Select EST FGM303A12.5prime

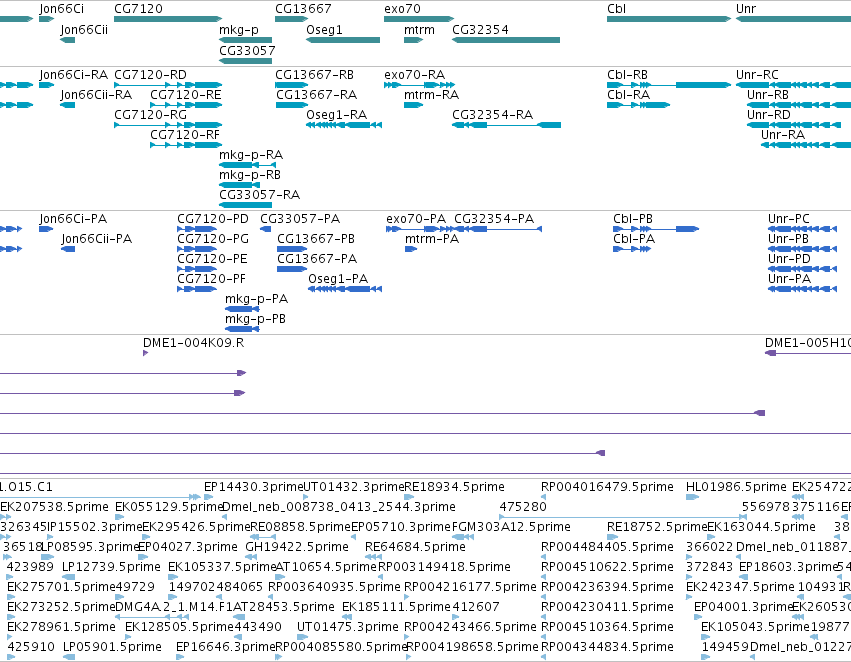coord(463,537)
